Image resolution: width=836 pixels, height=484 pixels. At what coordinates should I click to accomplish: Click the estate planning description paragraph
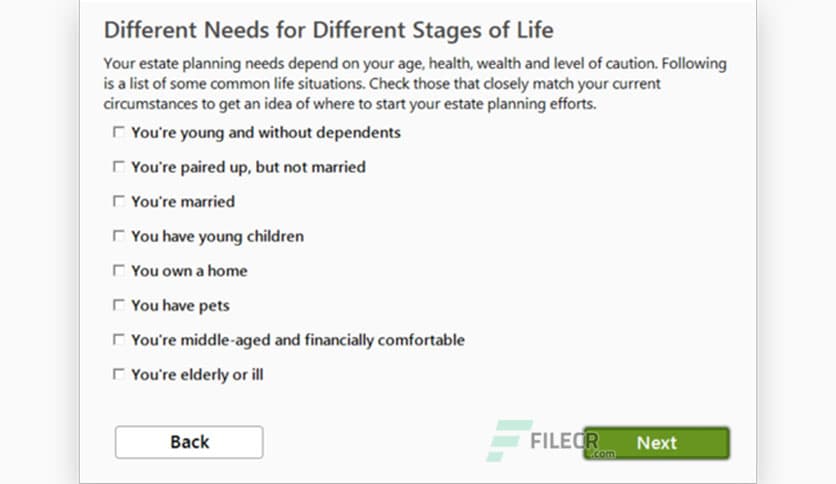point(415,84)
